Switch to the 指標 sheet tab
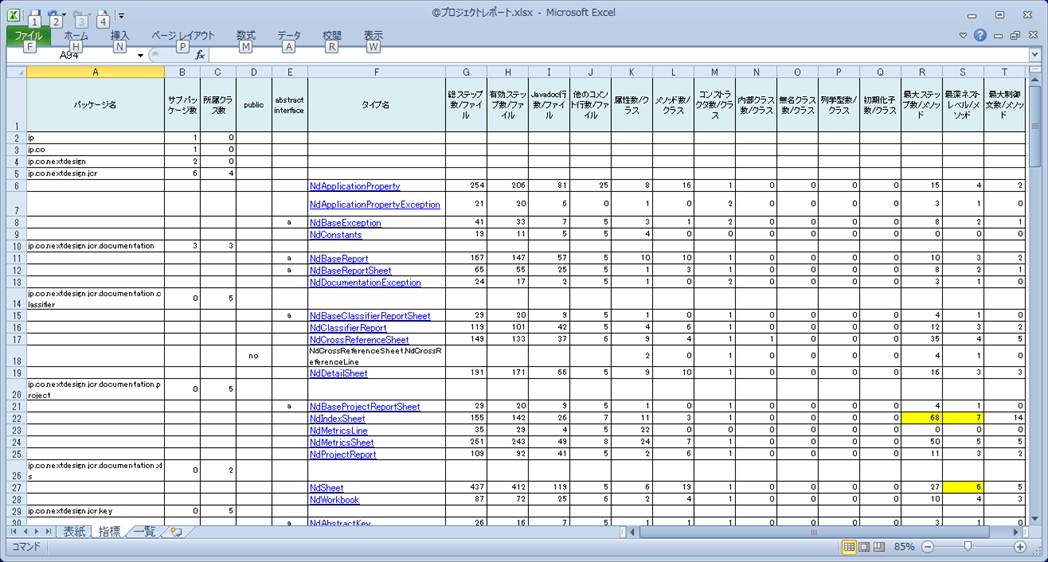The image size is (1048, 562). [x=109, y=532]
